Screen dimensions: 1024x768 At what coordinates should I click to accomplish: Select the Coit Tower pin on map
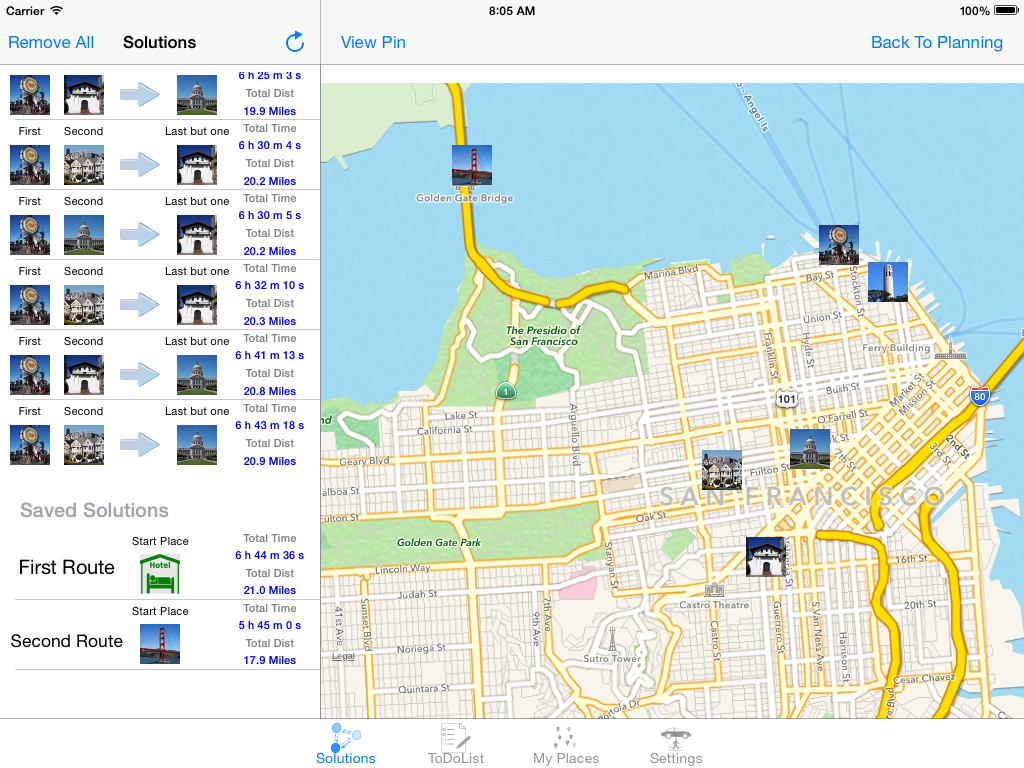[888, 282]
